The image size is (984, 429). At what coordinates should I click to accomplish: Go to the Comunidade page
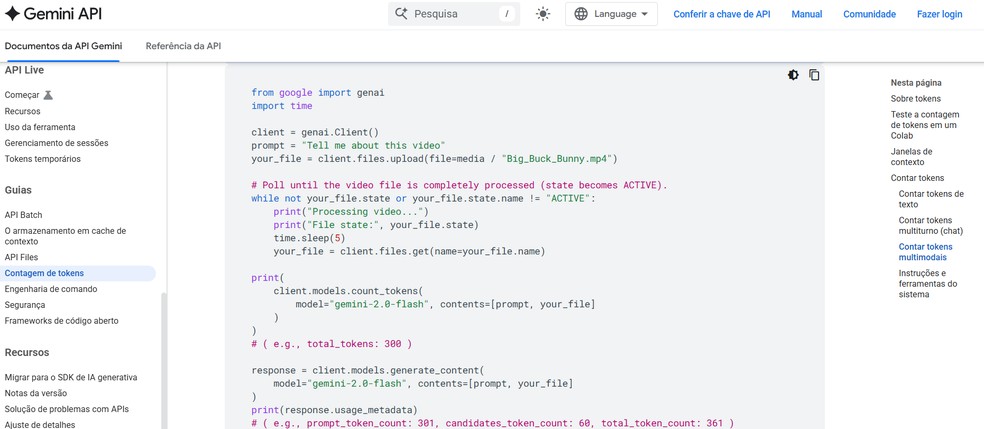(869, 14)
